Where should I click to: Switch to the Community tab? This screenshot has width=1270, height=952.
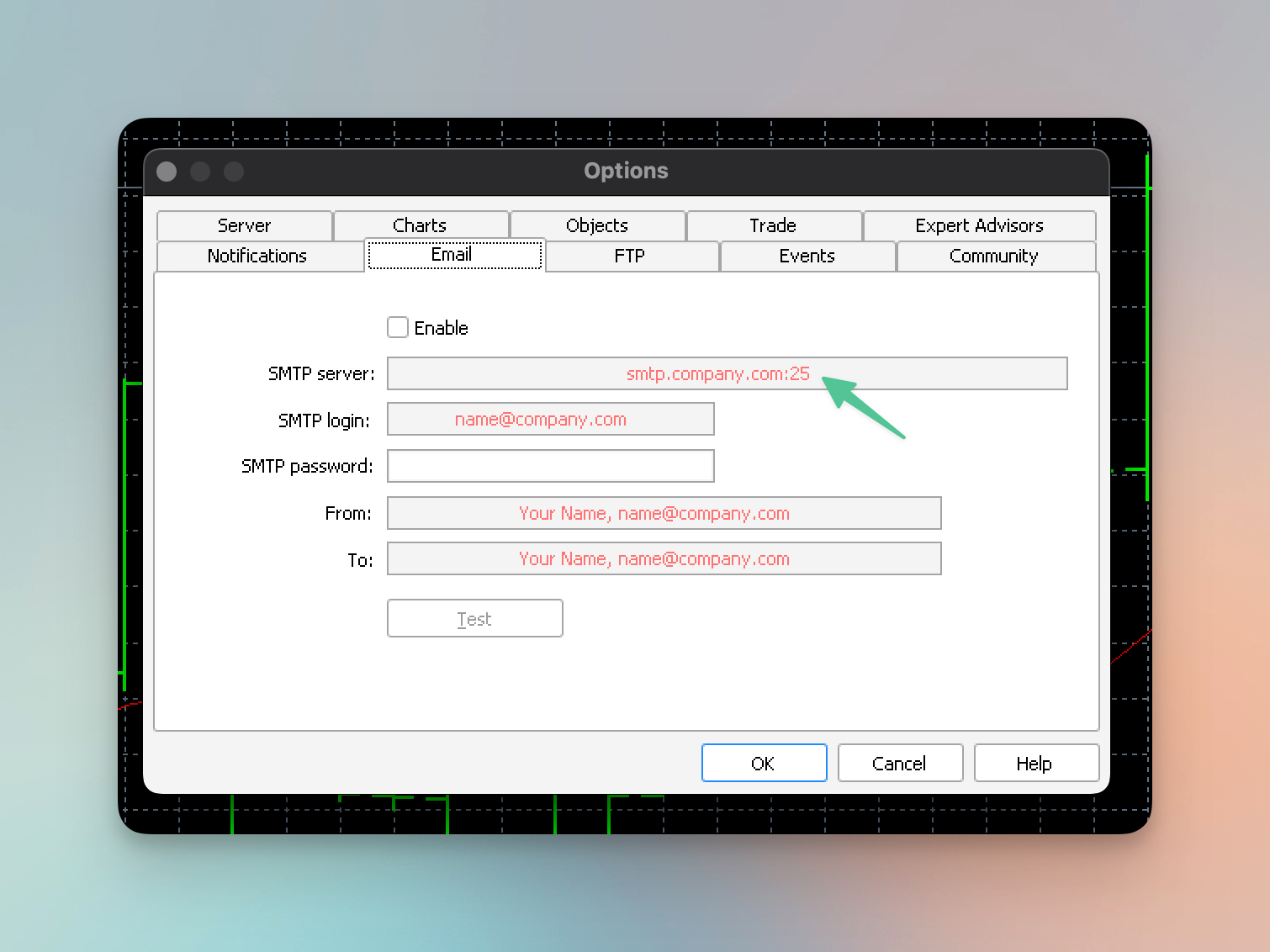pos(994,256)
